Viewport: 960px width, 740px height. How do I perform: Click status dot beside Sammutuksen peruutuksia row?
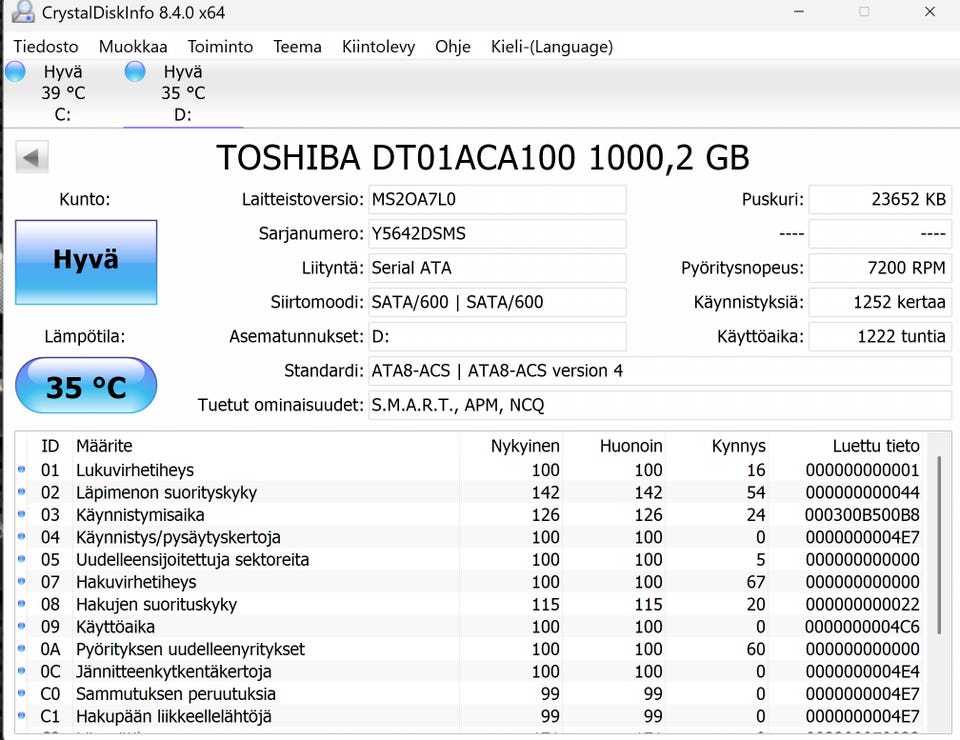22,694
